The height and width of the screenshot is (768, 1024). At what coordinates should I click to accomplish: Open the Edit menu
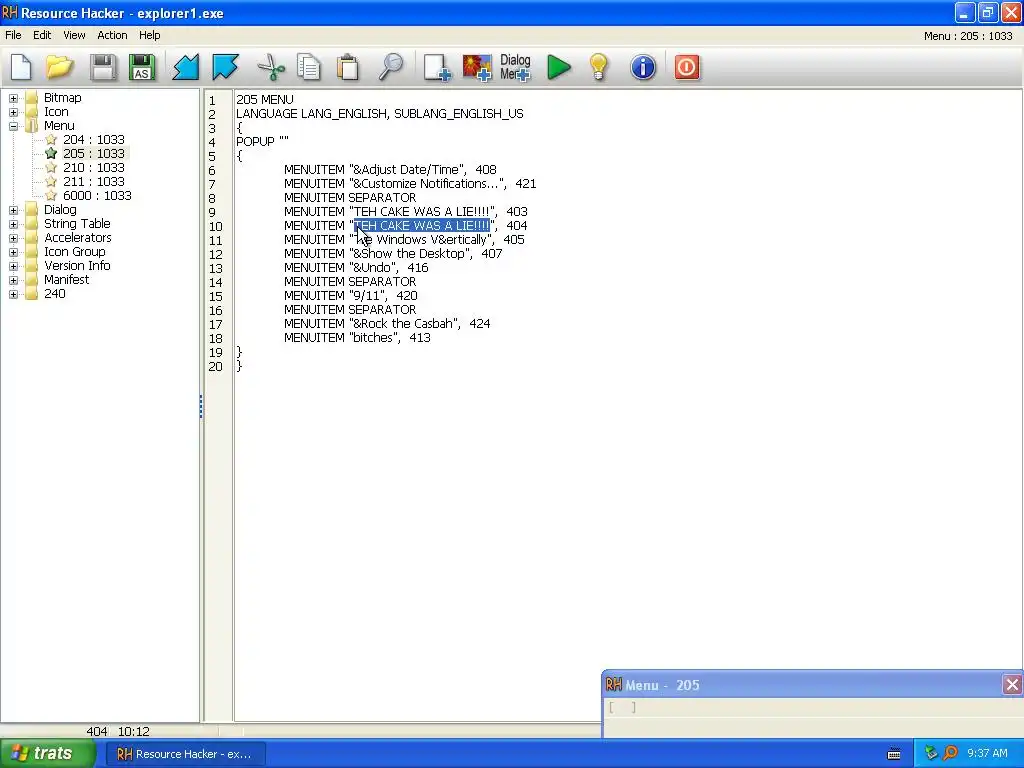pos(42,35)
